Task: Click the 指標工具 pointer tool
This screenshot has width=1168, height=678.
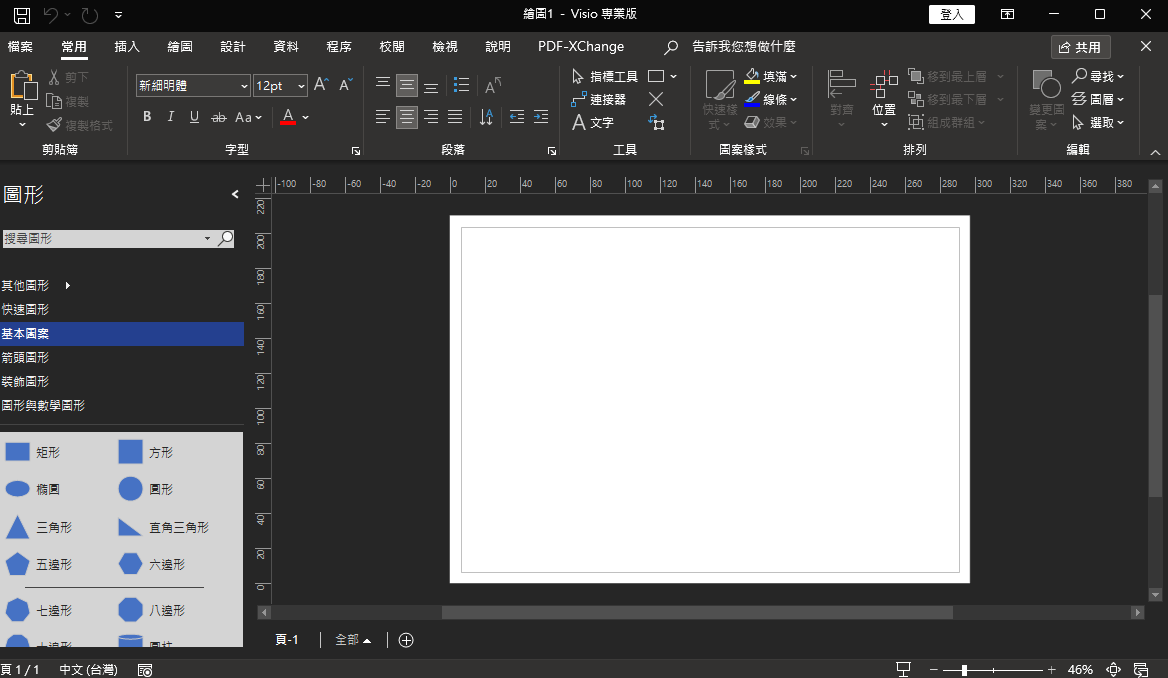Action: [604, 76]
